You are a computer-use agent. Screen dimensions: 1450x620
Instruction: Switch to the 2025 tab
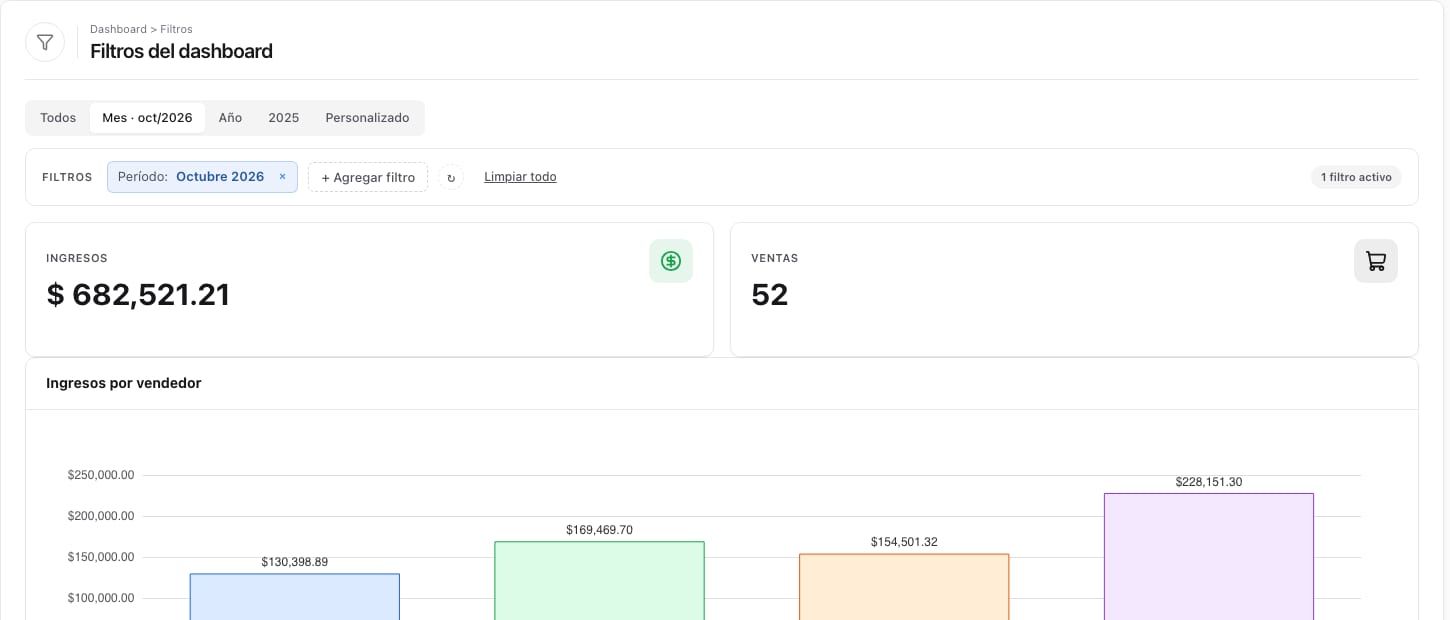tap(284, 118)
